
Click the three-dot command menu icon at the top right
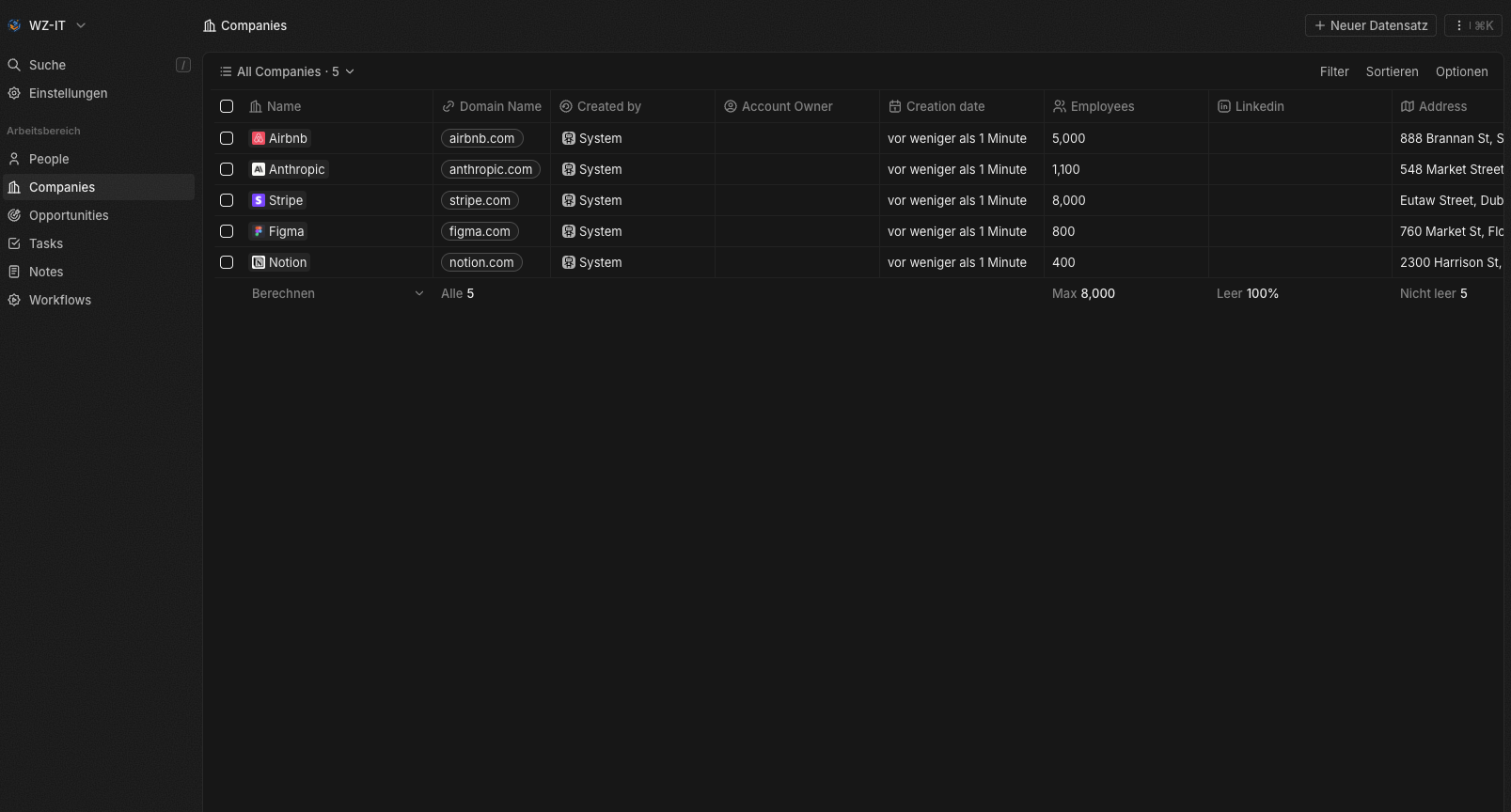pyautogui.click(x=1459, y=25)
